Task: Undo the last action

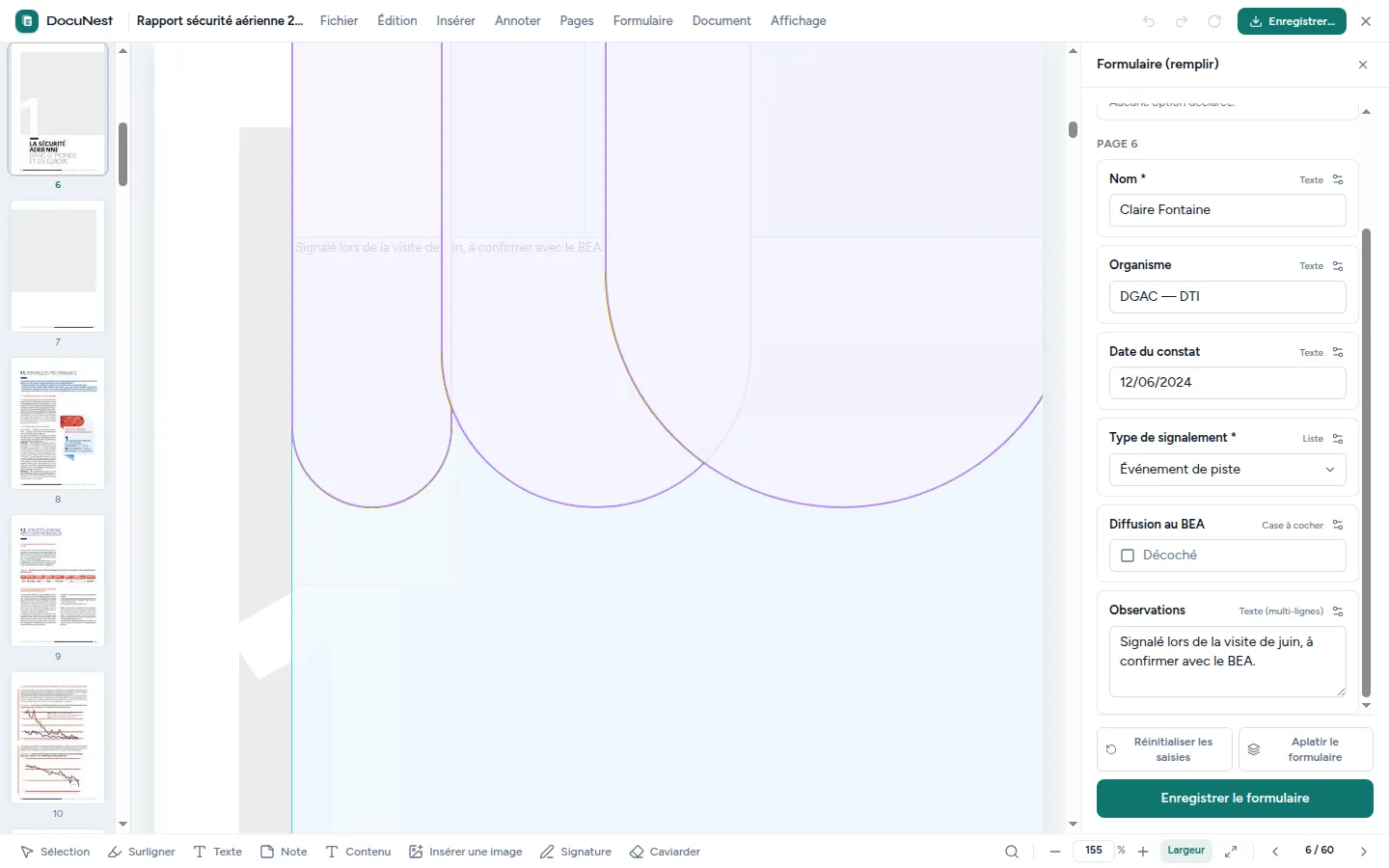Action: (1149, 21)
